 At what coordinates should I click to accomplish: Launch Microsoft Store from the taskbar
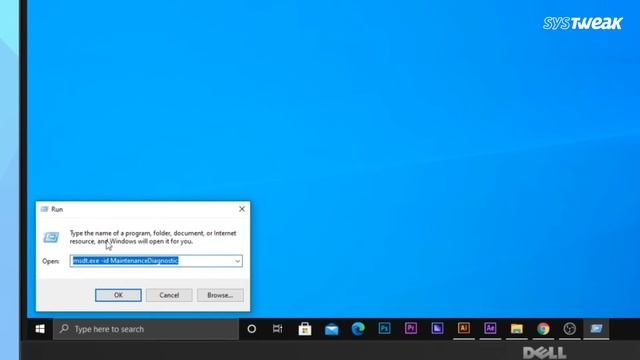pos(305,329)
